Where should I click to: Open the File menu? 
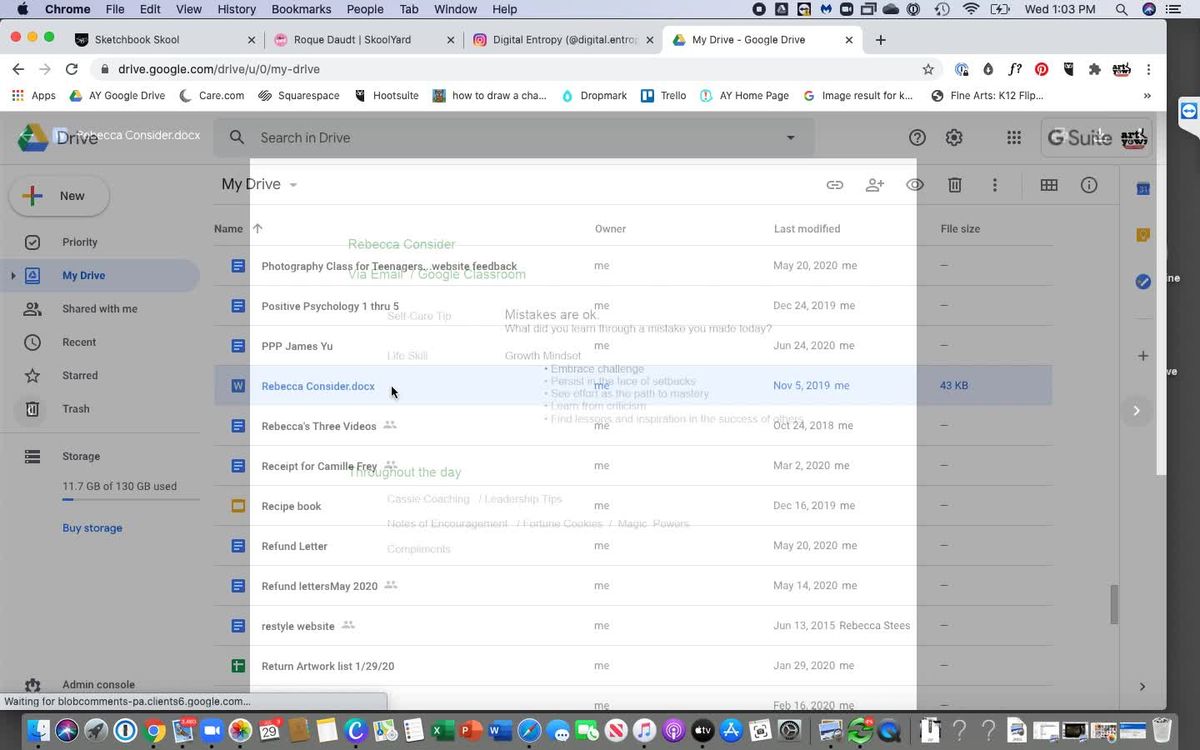tap(115, 9)
